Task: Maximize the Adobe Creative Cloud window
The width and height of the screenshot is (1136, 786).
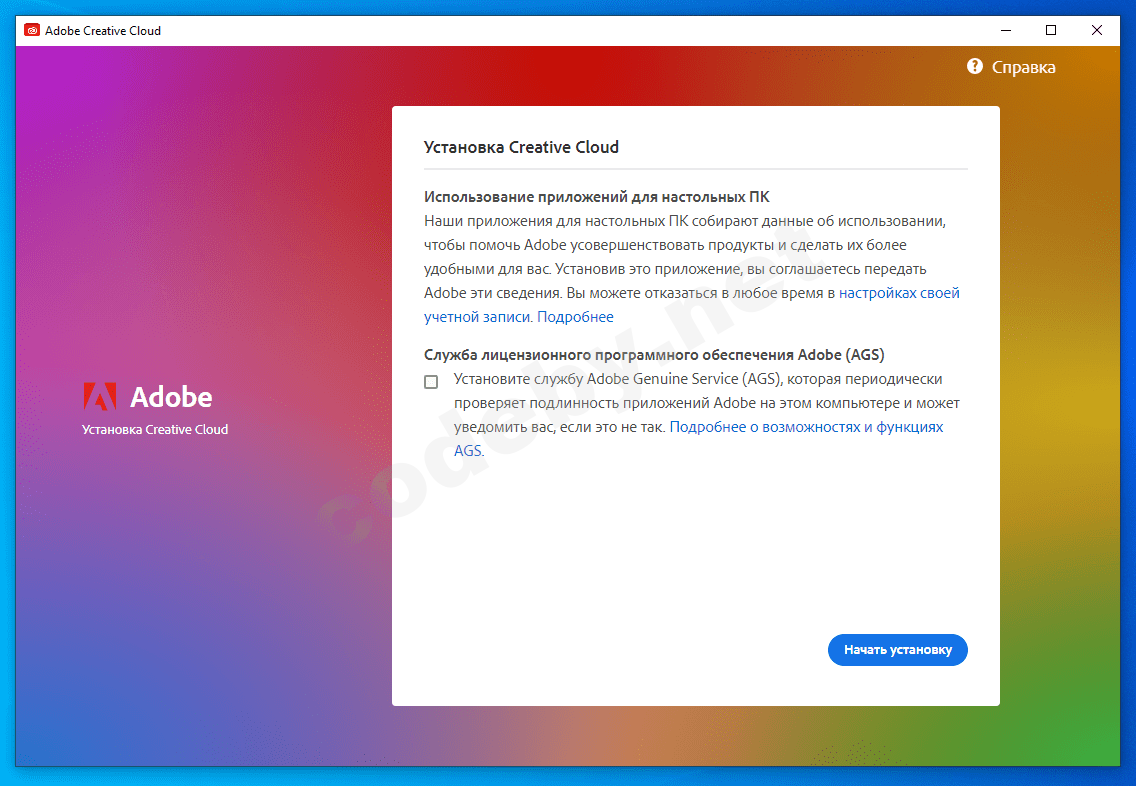Action: (x=1051, y=30)
